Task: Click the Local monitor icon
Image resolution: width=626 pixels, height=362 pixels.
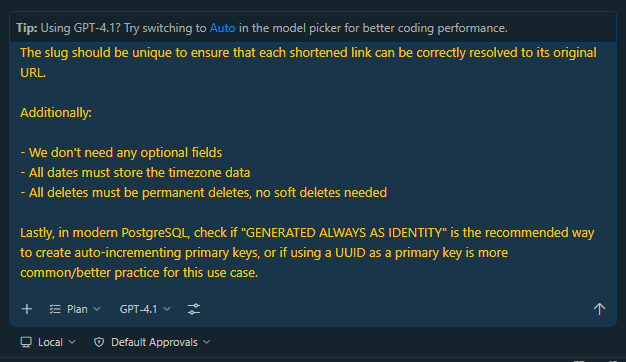Action: coord(26,342)
